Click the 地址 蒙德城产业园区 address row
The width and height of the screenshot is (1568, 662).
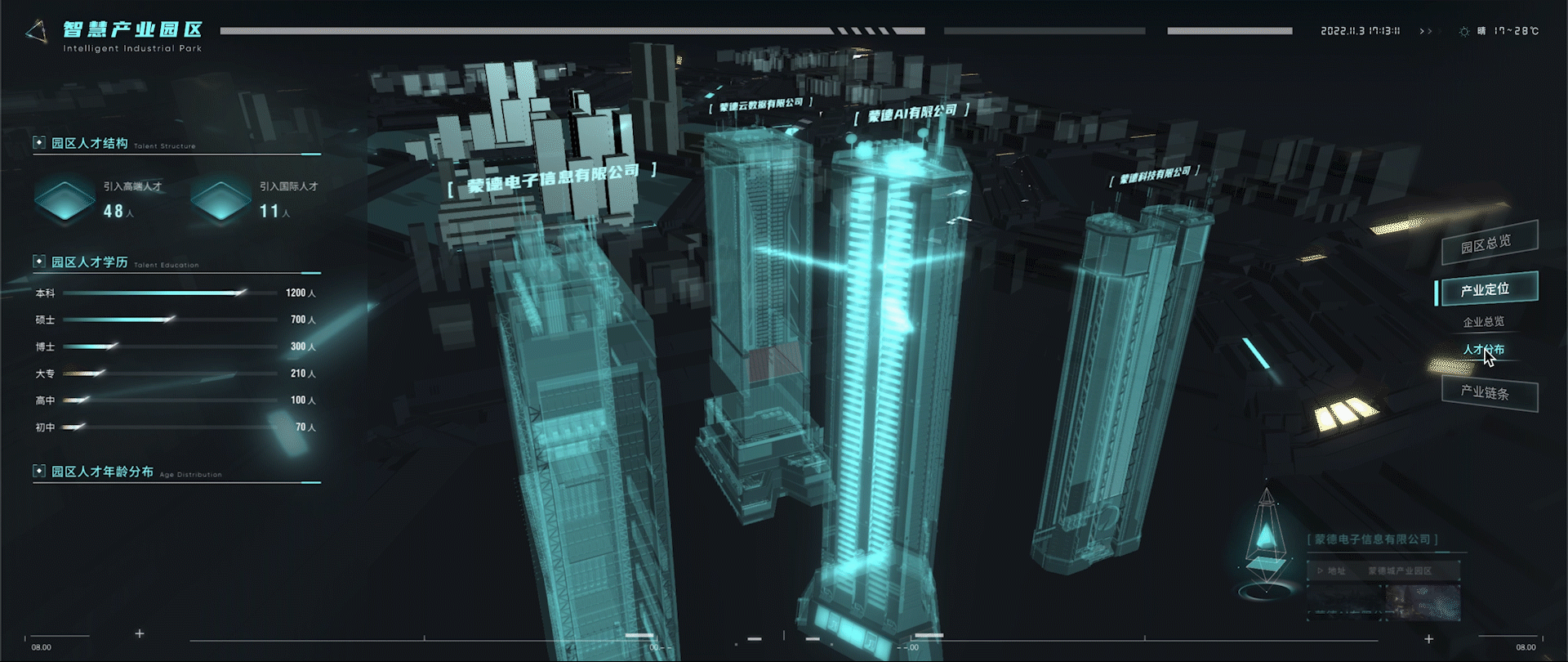1383,570
